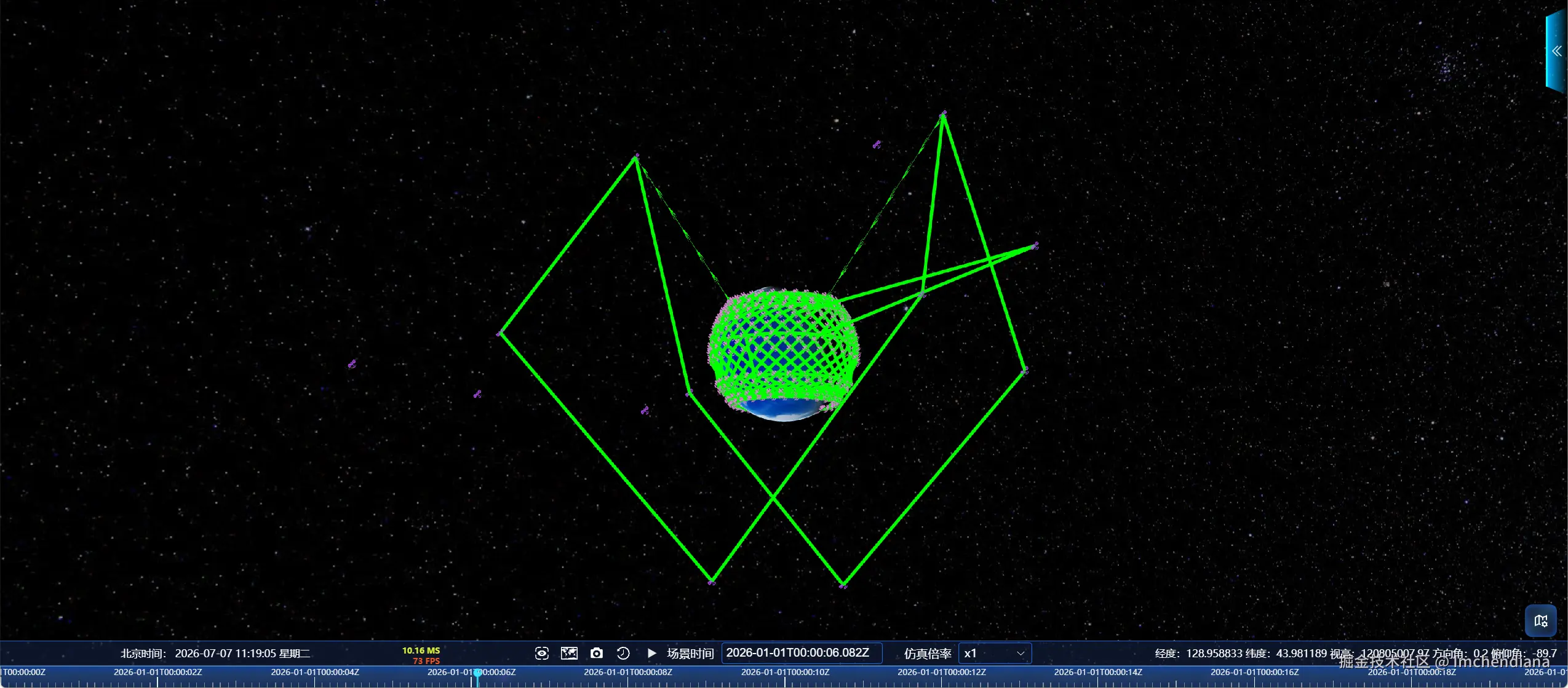1568x688 pixels.
Task: Select the satellite at upper left link vertex
Action: 636,157
